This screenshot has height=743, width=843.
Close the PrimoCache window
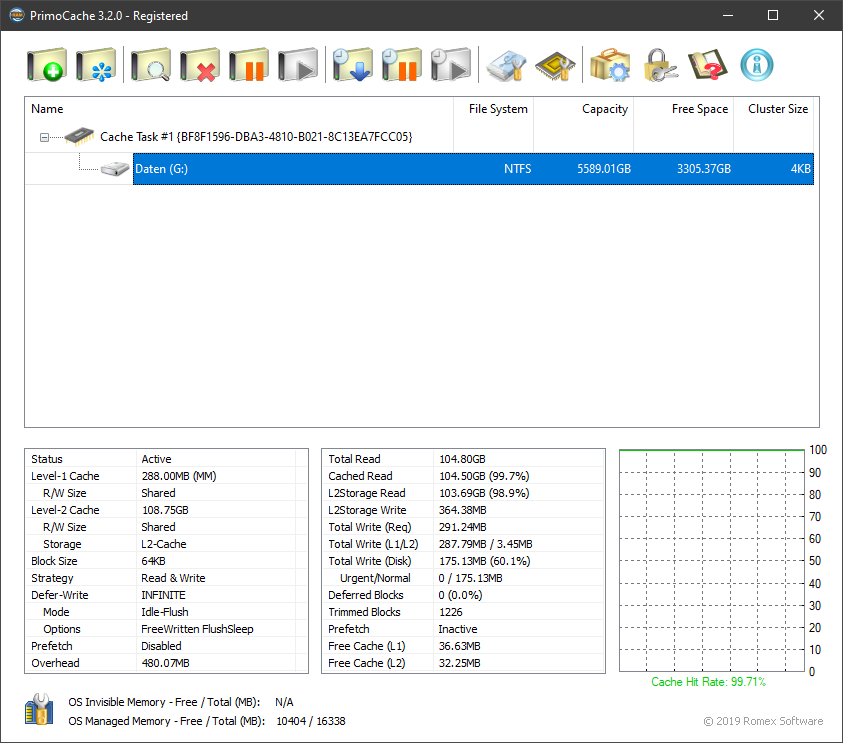point(819,15)
